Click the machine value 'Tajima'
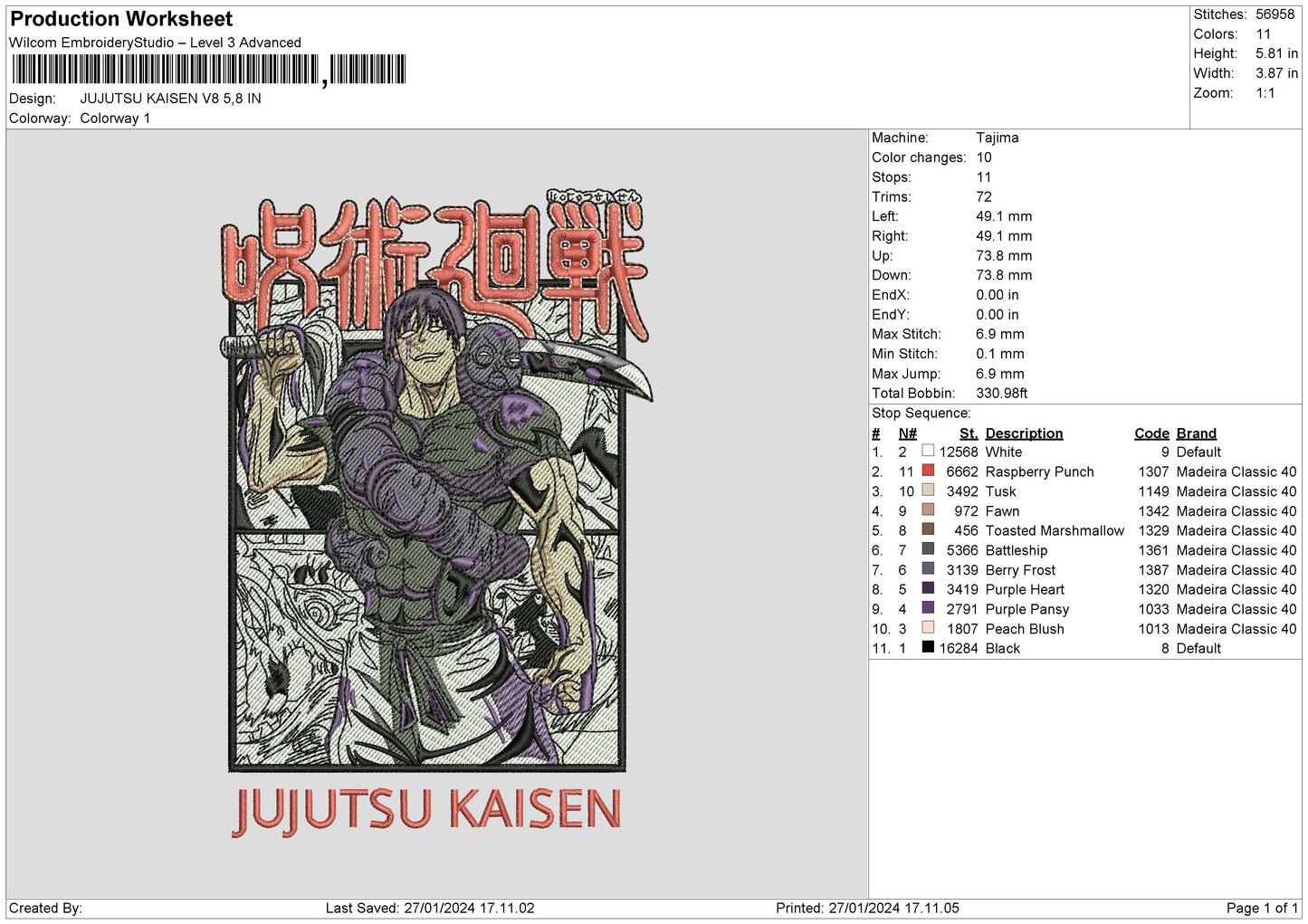1308x924 pixels. tap(997, 138)
